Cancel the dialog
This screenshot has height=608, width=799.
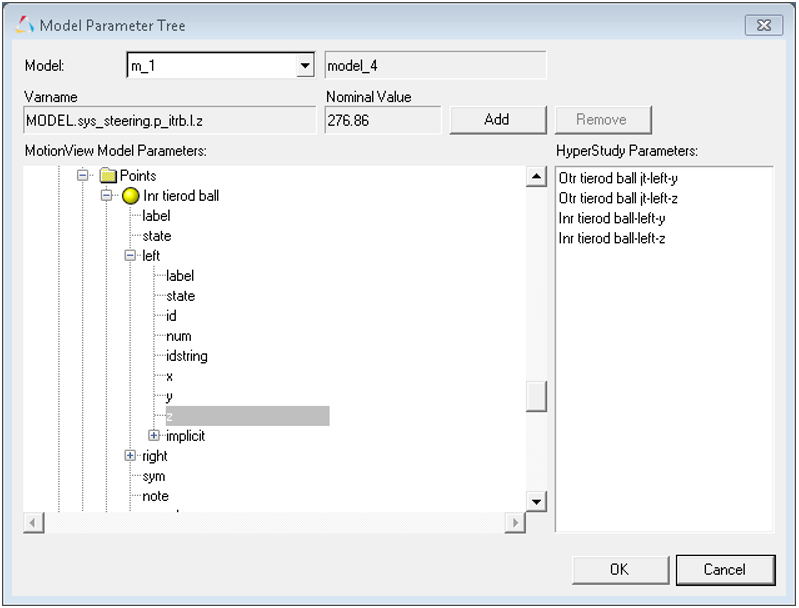pyautogui.click(x=726, y=569)
